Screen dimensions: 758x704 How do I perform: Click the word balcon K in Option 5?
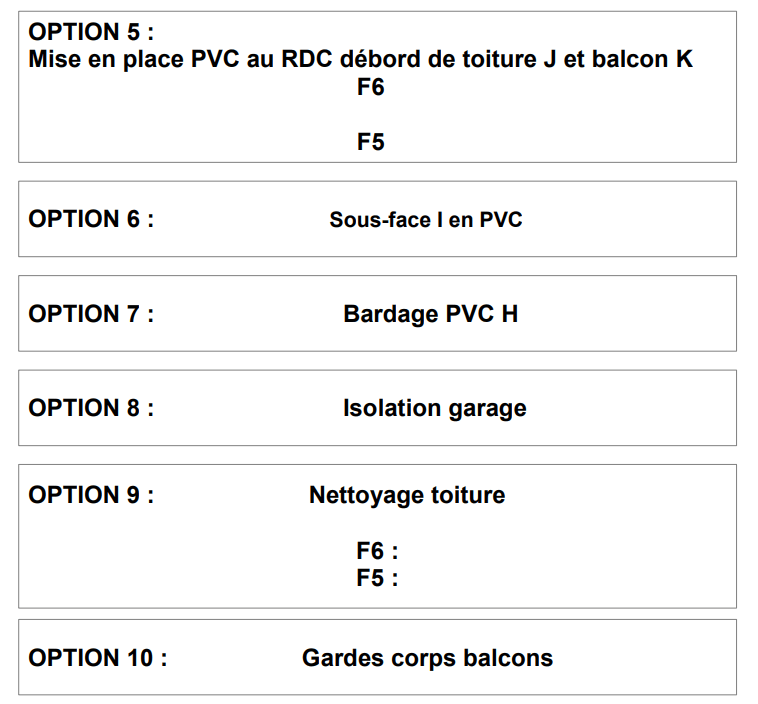(642, 59)
